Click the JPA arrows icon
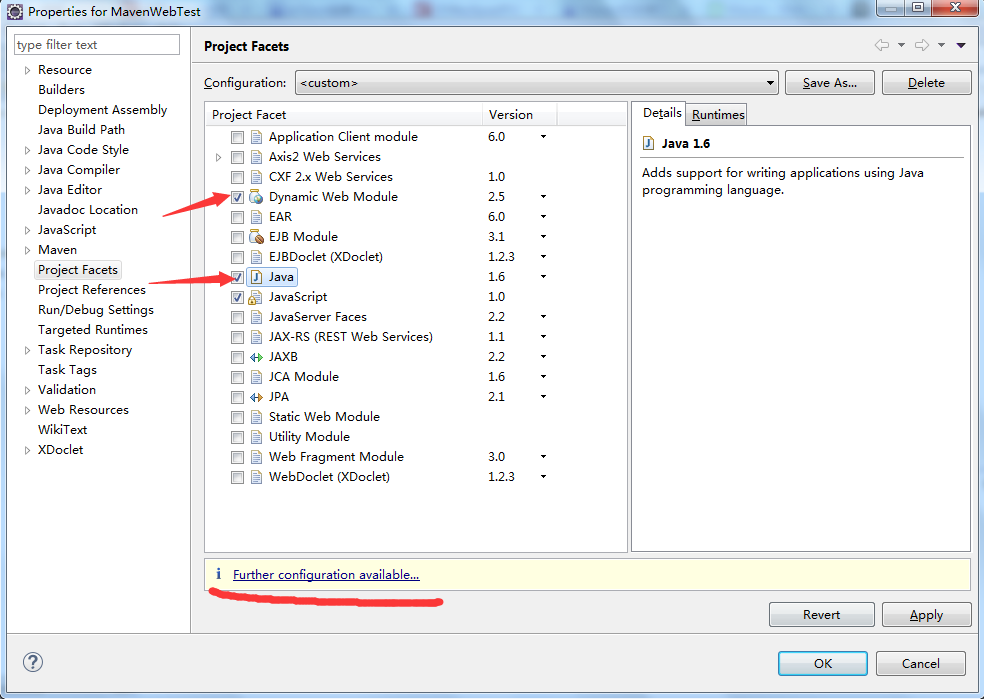The image size is (984, 699). [x=256, y=397]
